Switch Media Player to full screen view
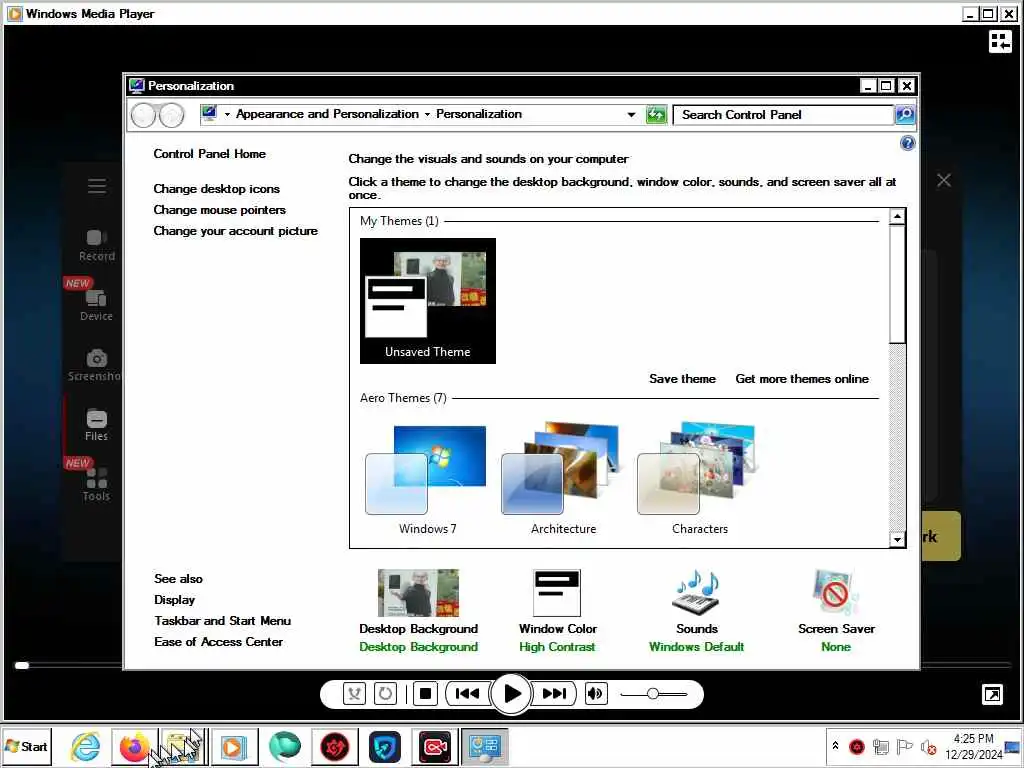The width and height of the screenshot is (1024, 768). pyautogui.click(x=992, y=694)
